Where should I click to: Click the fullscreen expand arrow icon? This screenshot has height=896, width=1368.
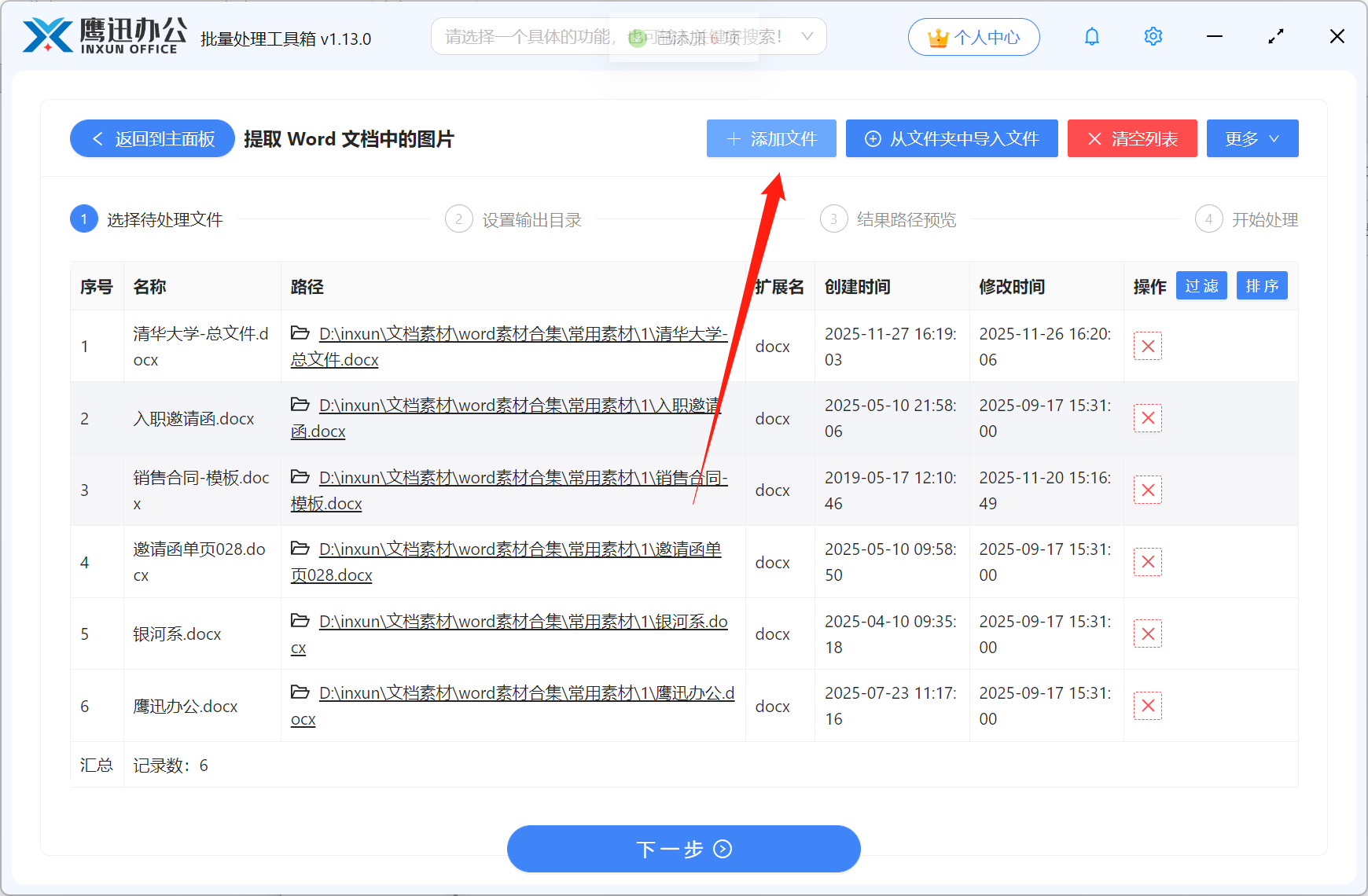tap(1275, 36)
